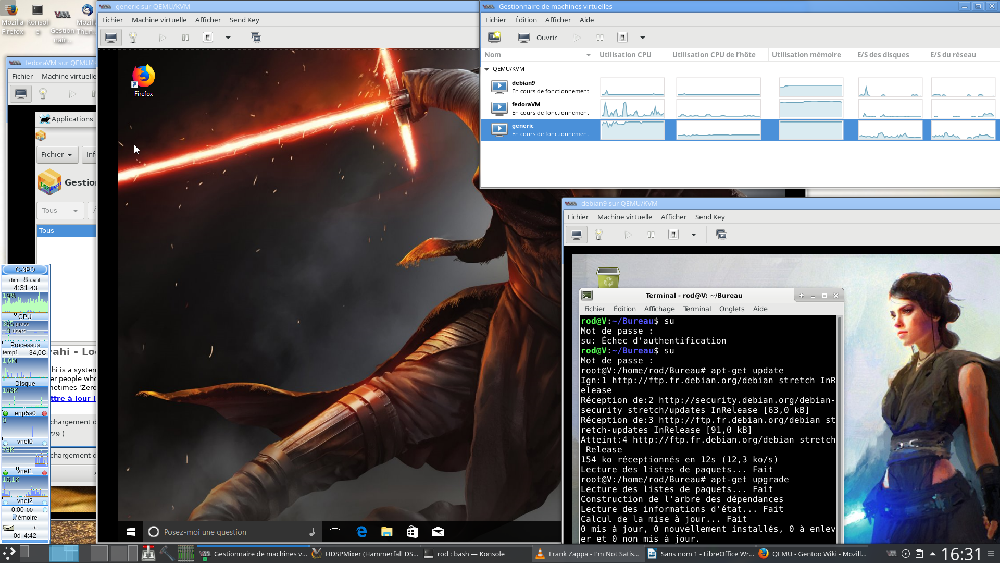Collapse the QEMU/KVM connection tree
The image size is (1000, 563).
(x=487, y=69)
